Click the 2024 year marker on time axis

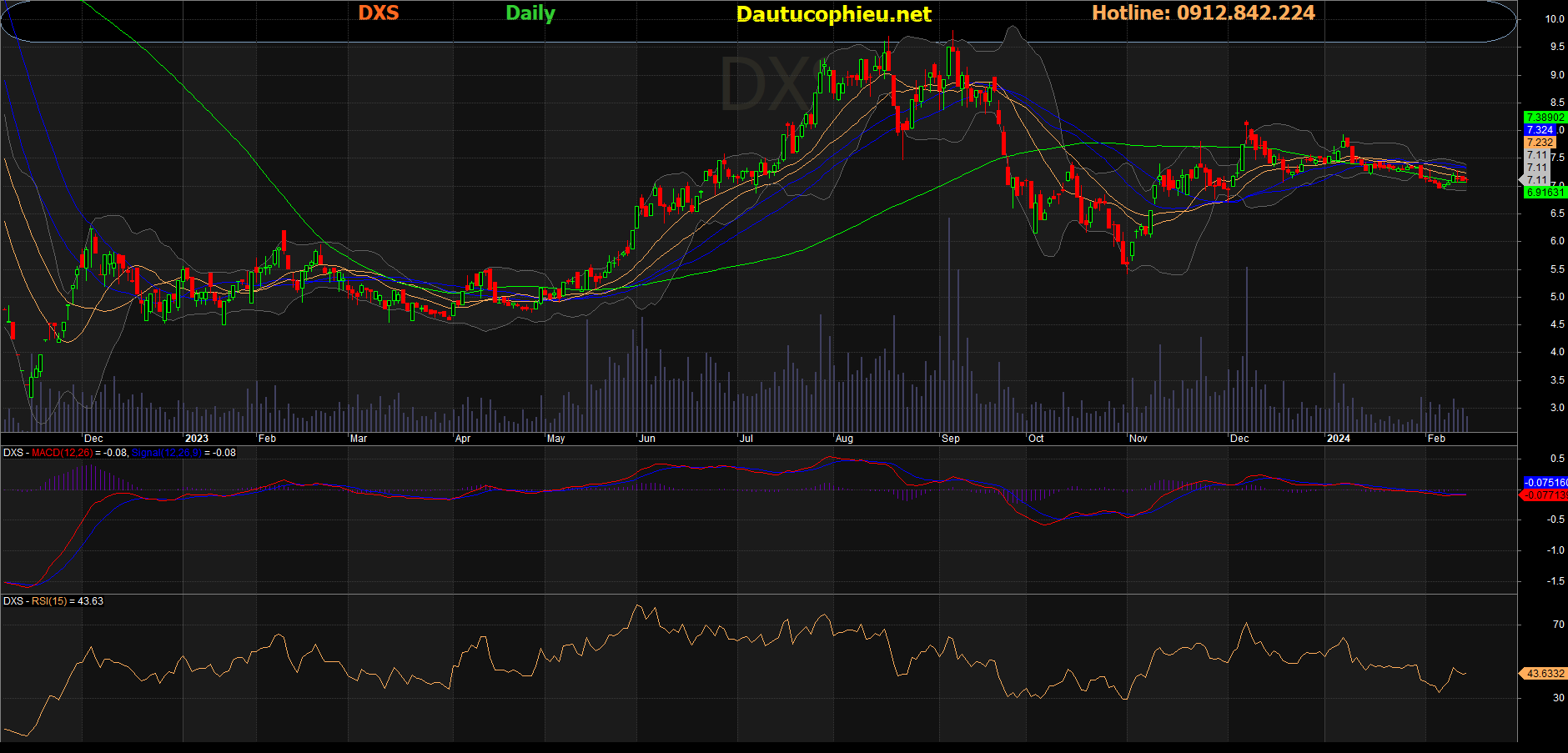click(1338, 439)
